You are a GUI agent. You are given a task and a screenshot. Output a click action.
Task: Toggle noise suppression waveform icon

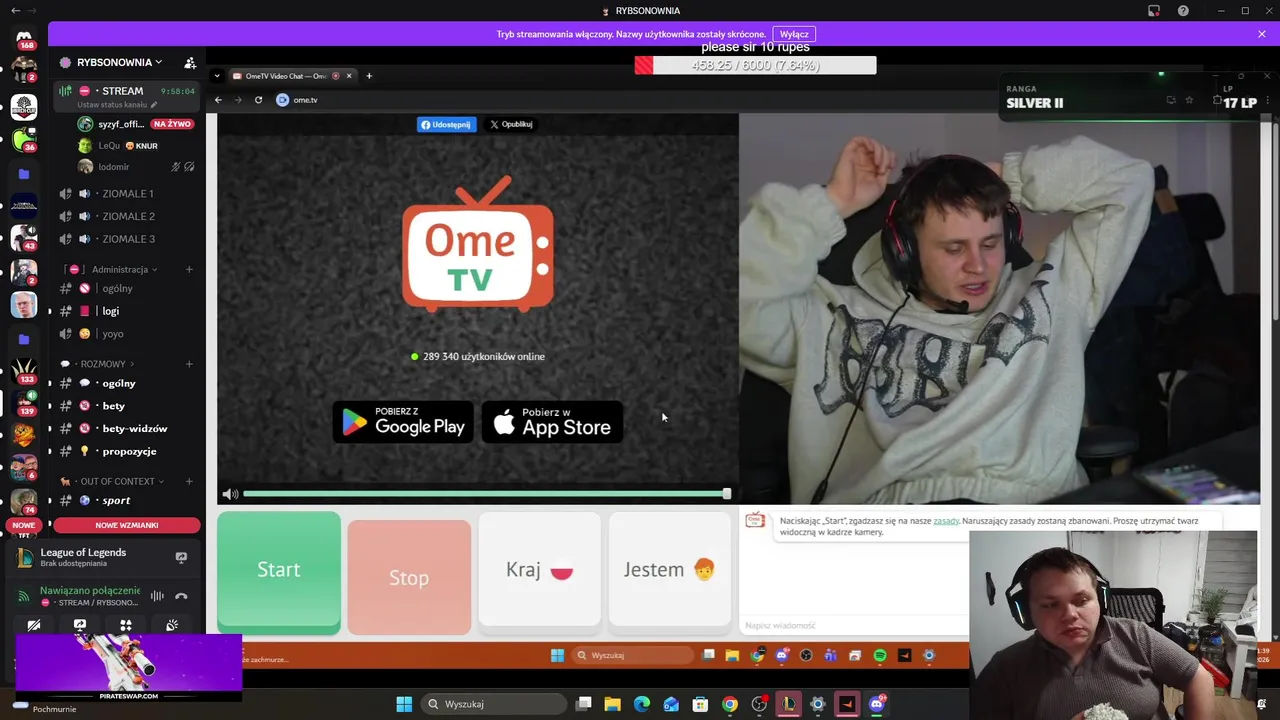(x=157, y=596)
